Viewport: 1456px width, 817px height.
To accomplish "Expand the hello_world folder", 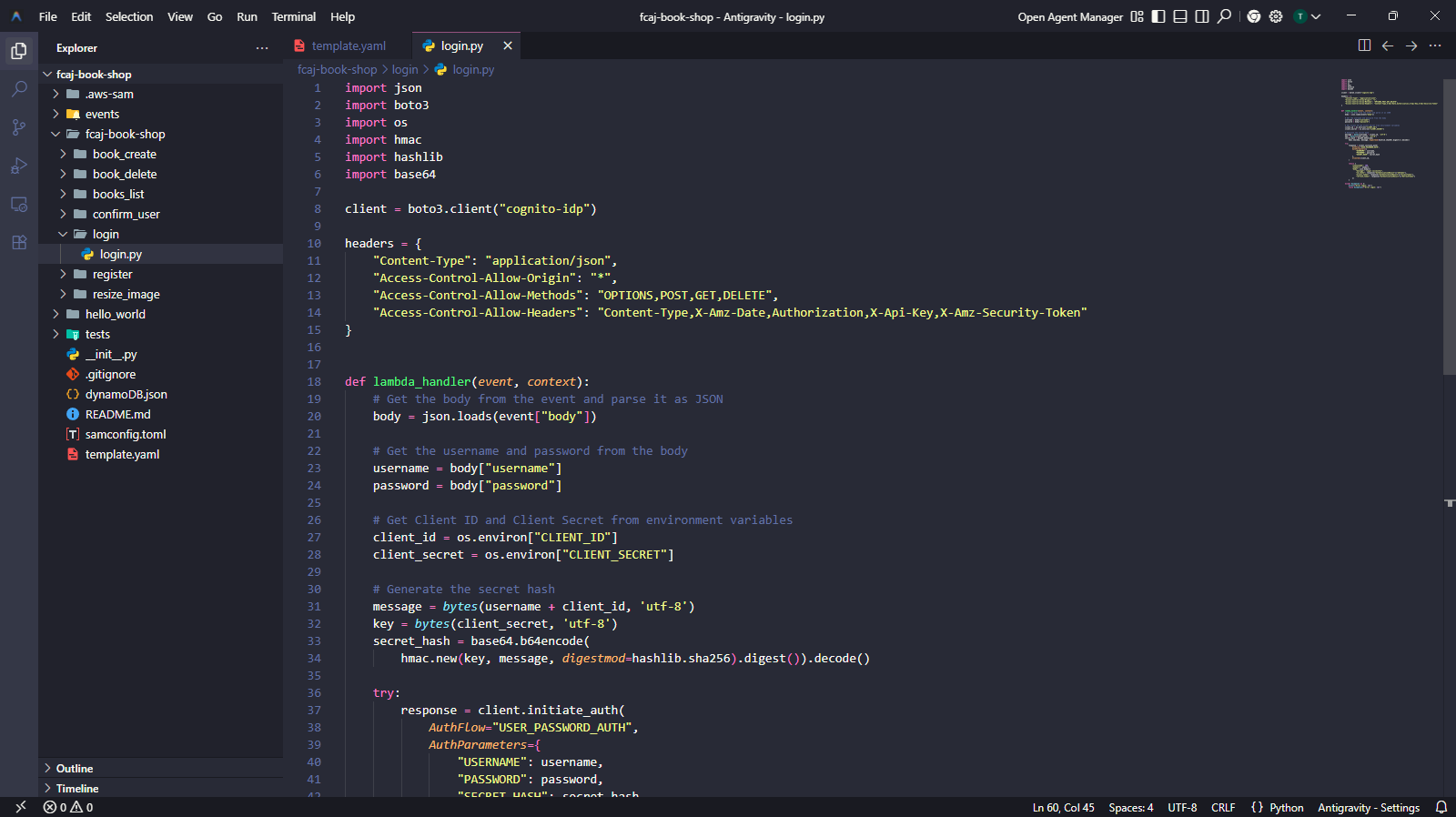I will 56,314.
